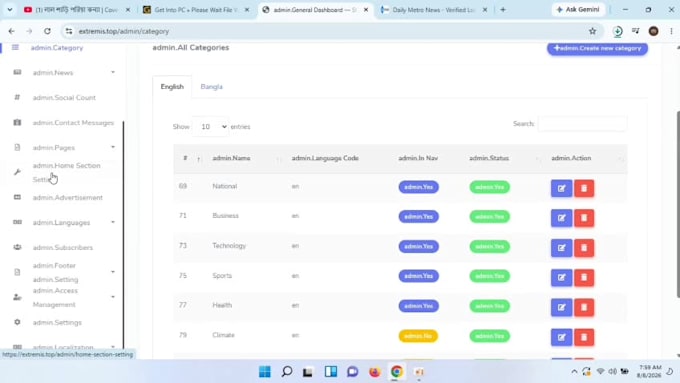
Task: Expand the admin.Access Management submenu
Action: point(113,297)
